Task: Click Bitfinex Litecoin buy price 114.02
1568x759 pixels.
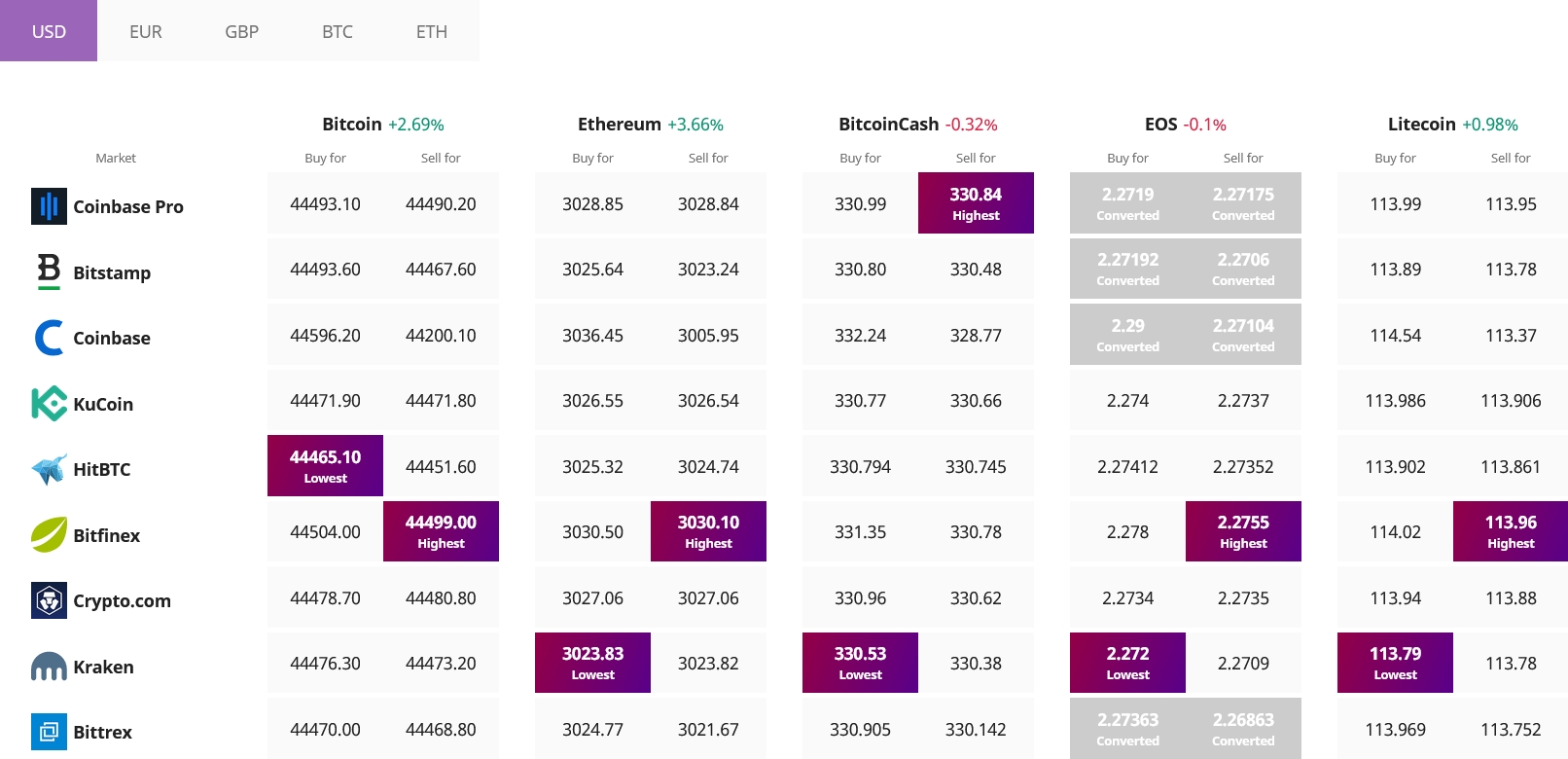Action: [1395, 531]
